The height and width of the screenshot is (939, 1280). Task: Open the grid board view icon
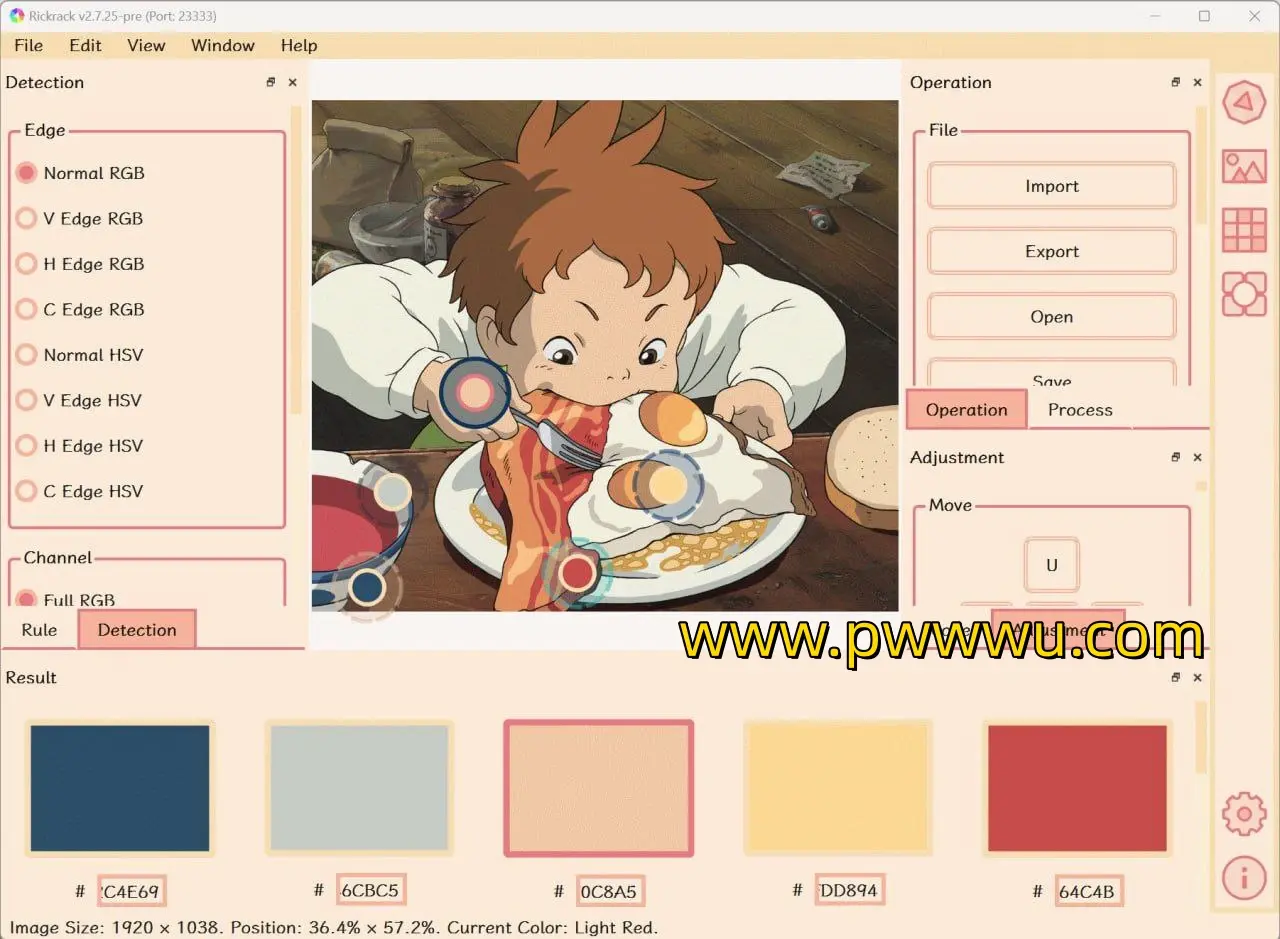pos(1244,230)
